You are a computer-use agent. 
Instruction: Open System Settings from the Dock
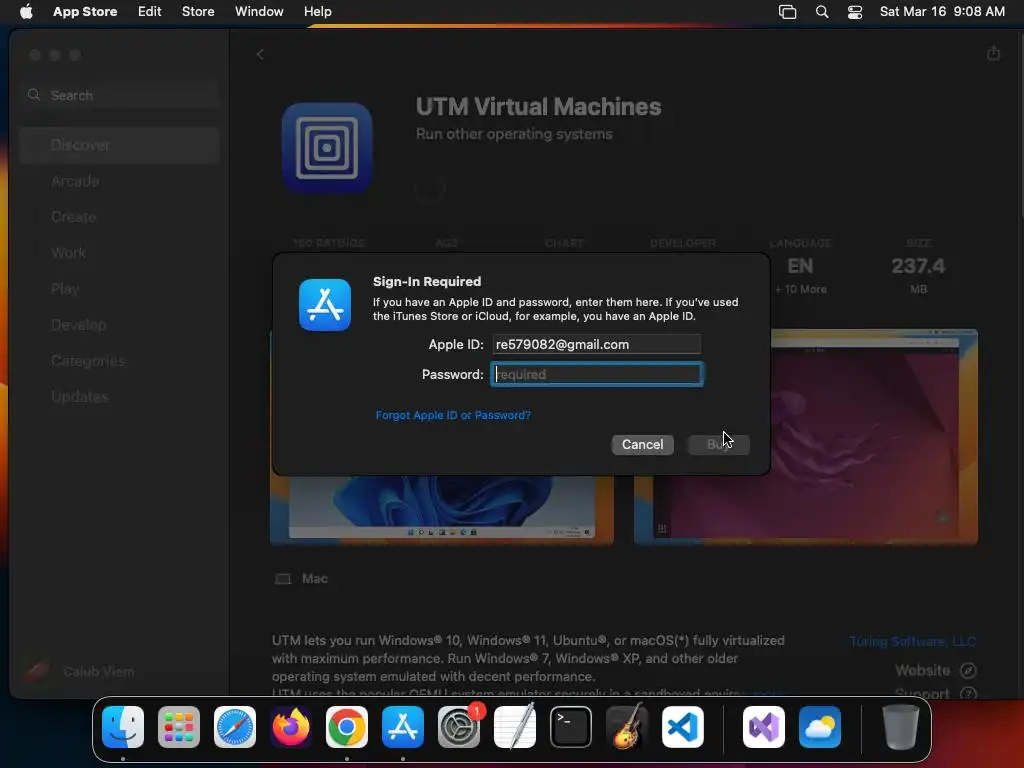[x=458, y=727]
